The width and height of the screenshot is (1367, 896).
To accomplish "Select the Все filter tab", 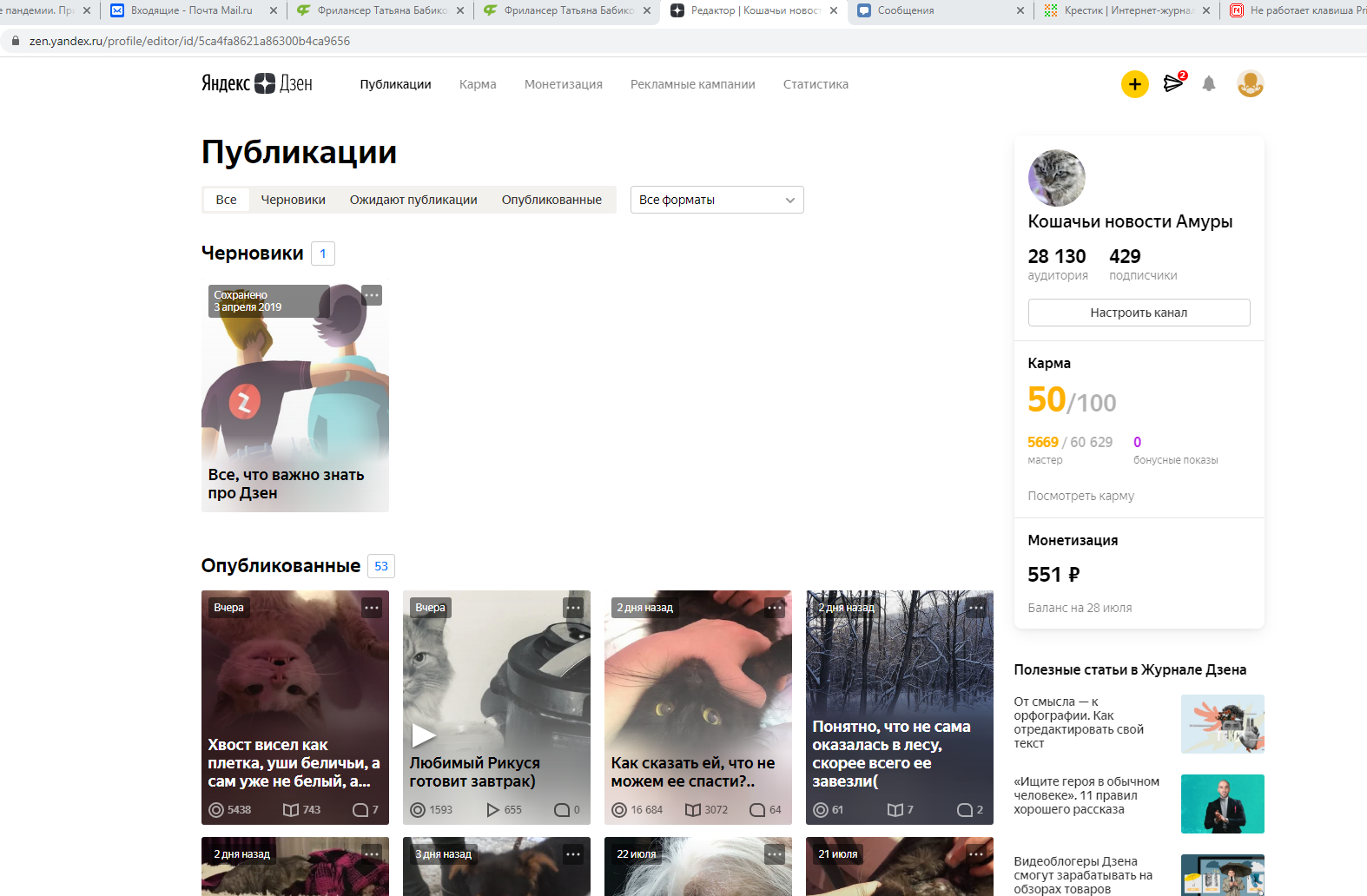I will (226, 200).
